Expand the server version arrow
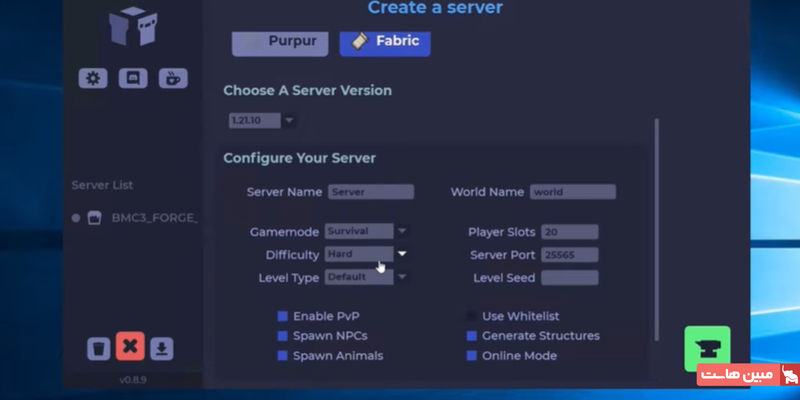Image resolution: width=800 pixels, height=400 pixels. click(289, 121)
